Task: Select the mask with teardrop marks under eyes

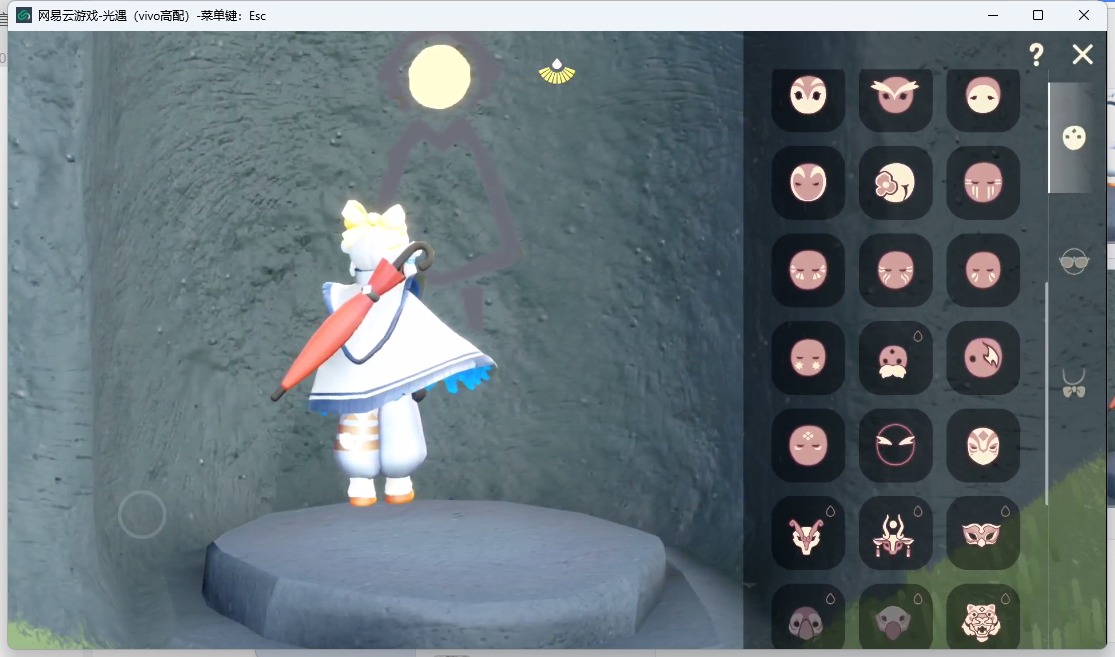Action: point(983,270)
